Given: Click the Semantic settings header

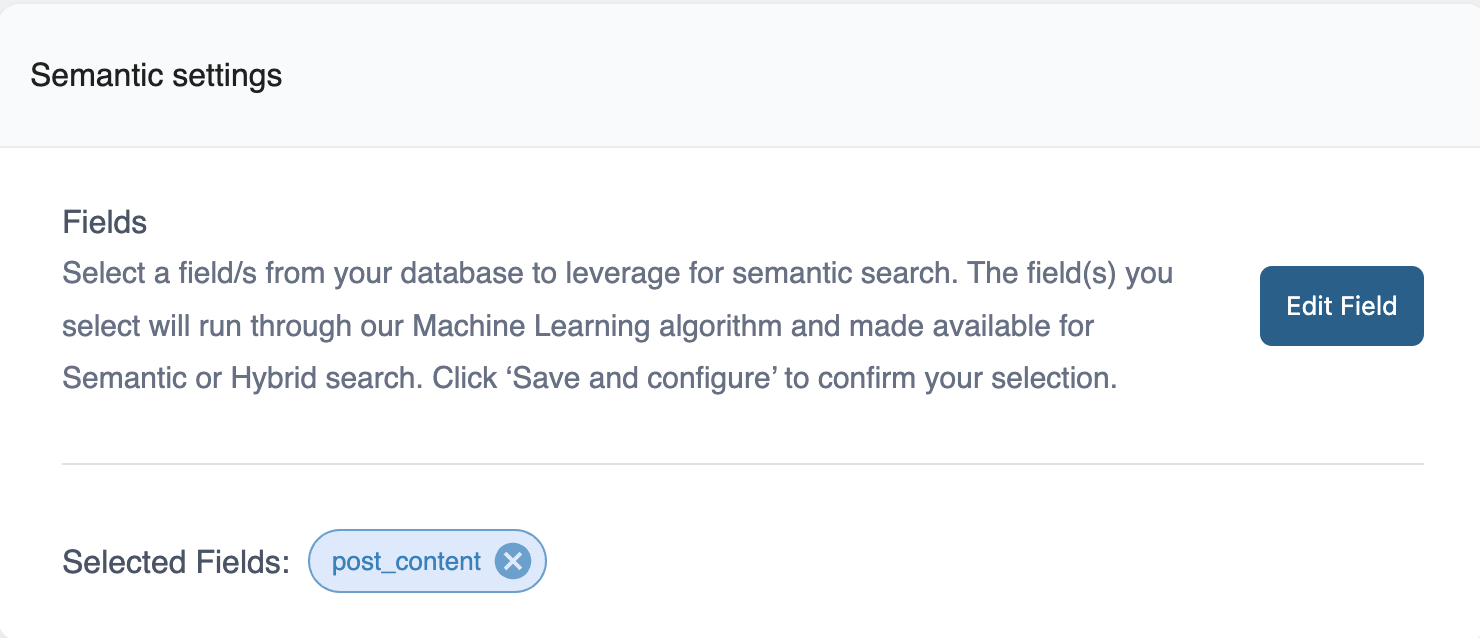Looking at the screenshot, I should pyautogui.click(x=156, y=74).
